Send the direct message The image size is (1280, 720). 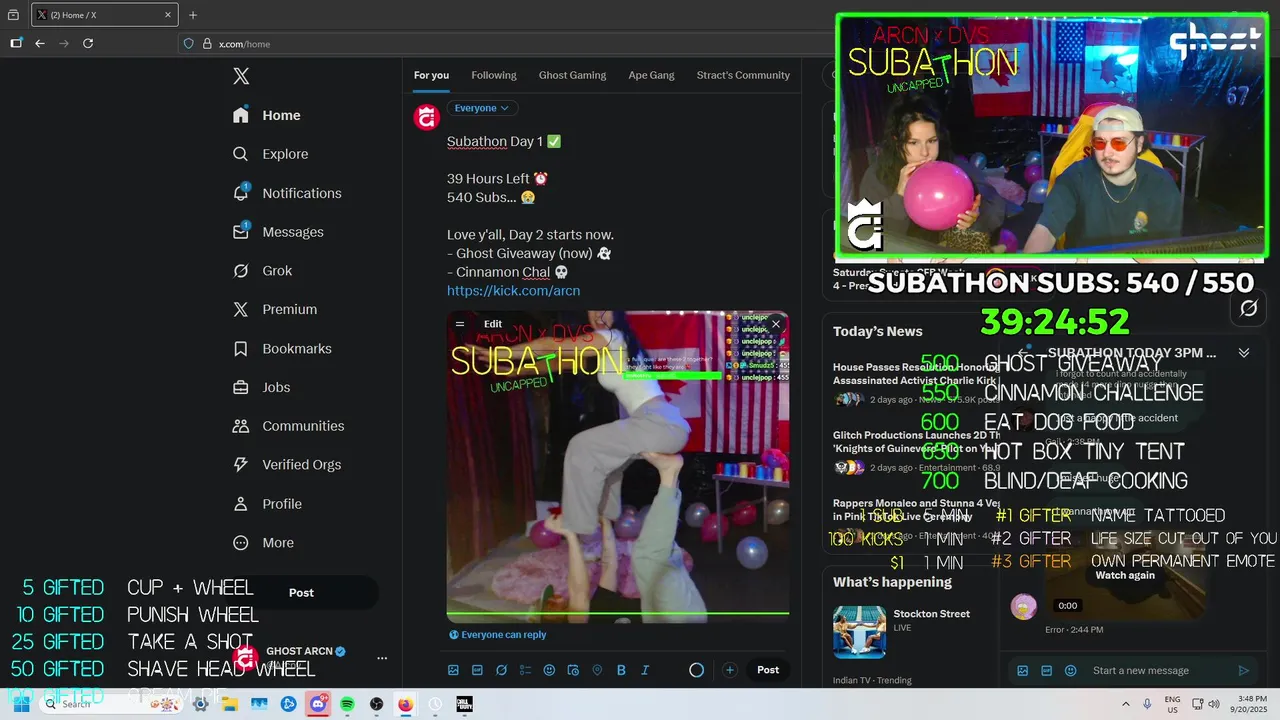[x=1243, y=671]
